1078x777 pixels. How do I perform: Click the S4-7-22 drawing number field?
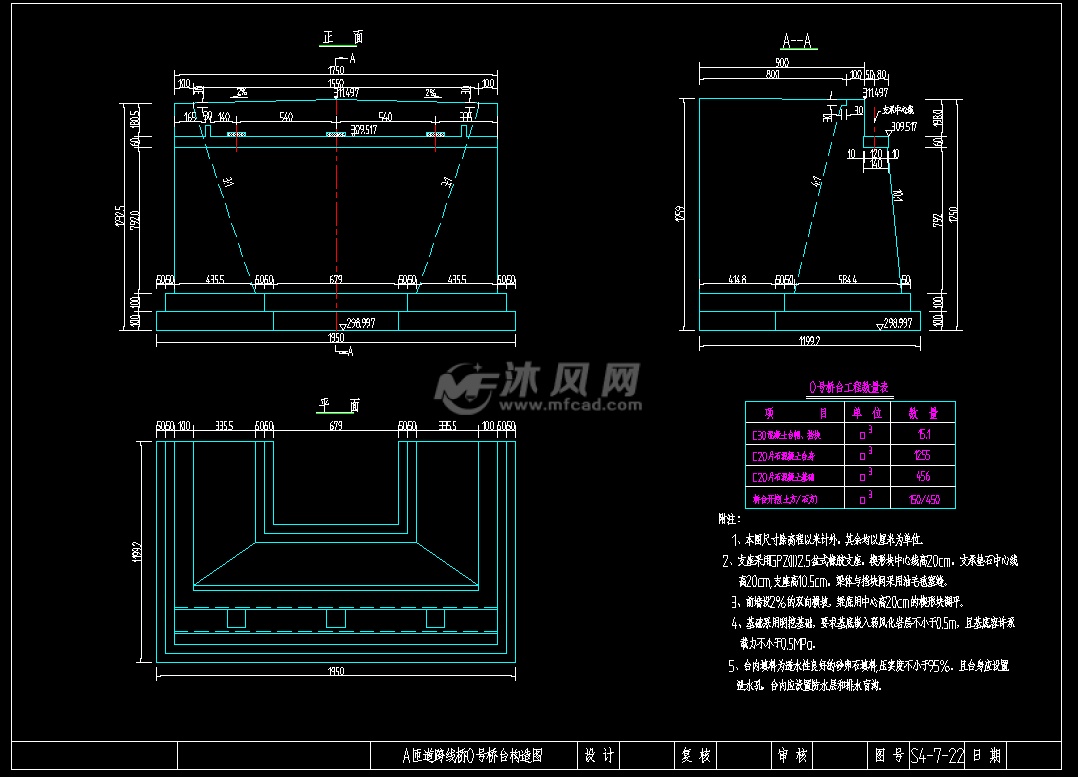937,755
